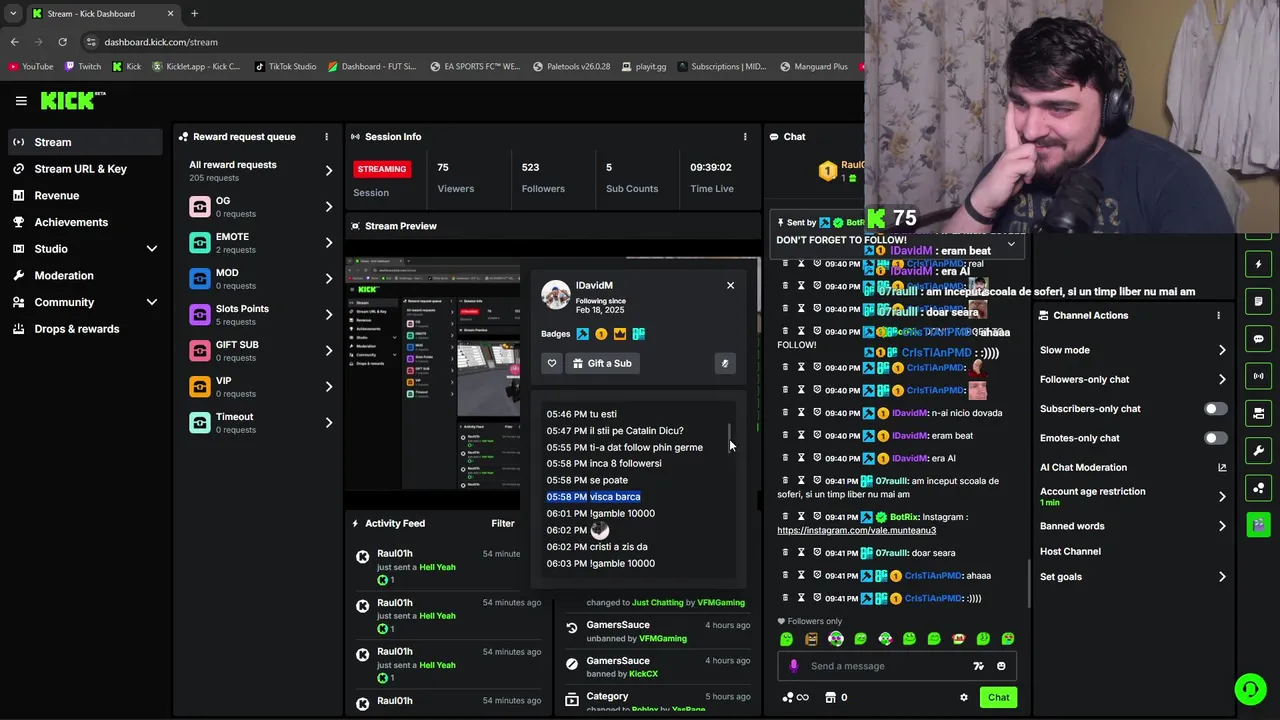The image size is (1280, 720).
Task: Click the green Chat send button
Action: point(998,698)
